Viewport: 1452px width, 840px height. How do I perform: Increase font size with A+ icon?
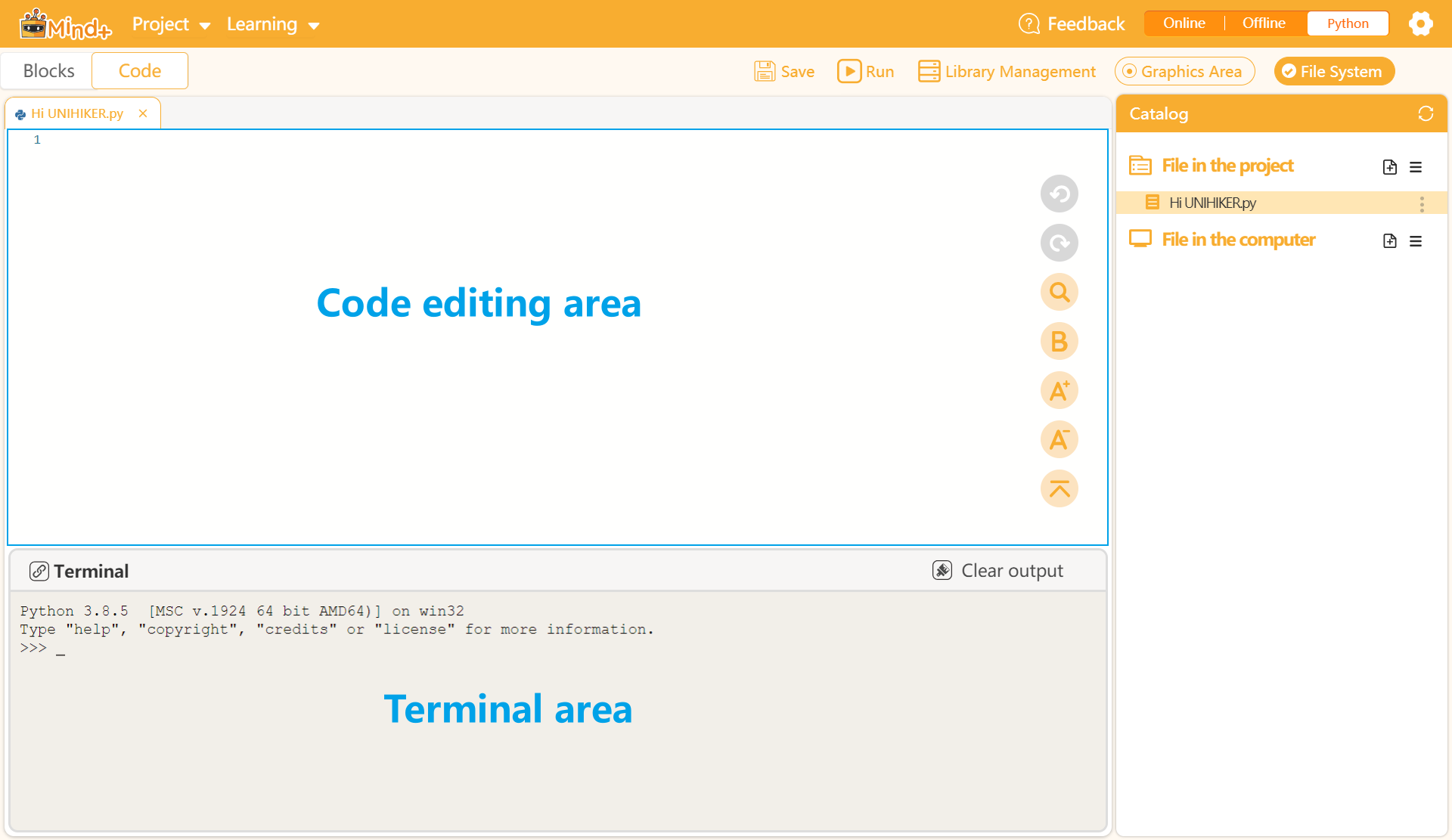pos(1059,391)
